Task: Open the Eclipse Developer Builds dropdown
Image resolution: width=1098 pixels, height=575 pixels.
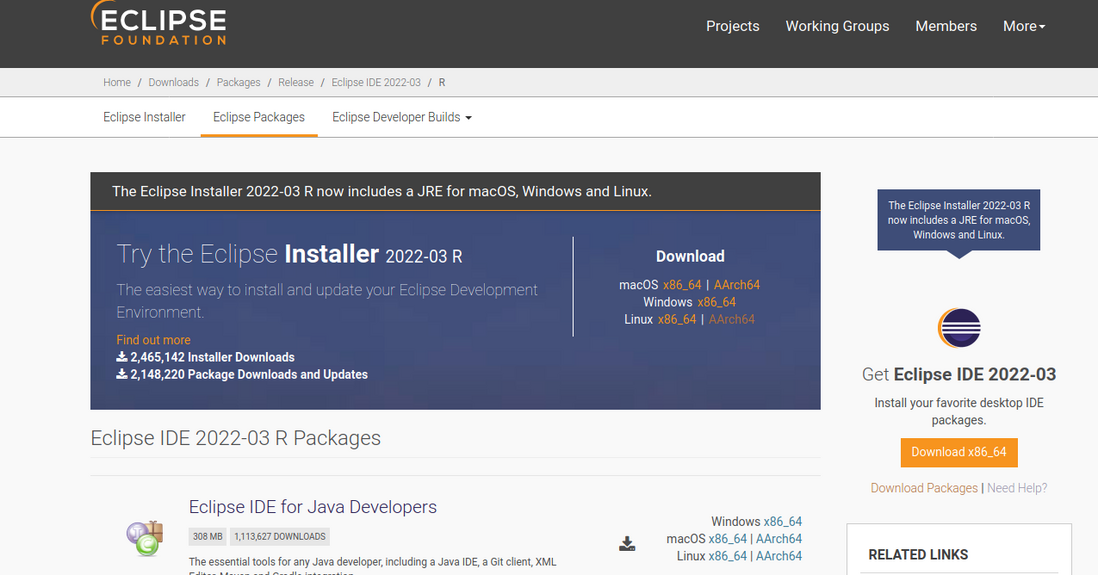Action: pyautogui.click(x=401, y=117)
